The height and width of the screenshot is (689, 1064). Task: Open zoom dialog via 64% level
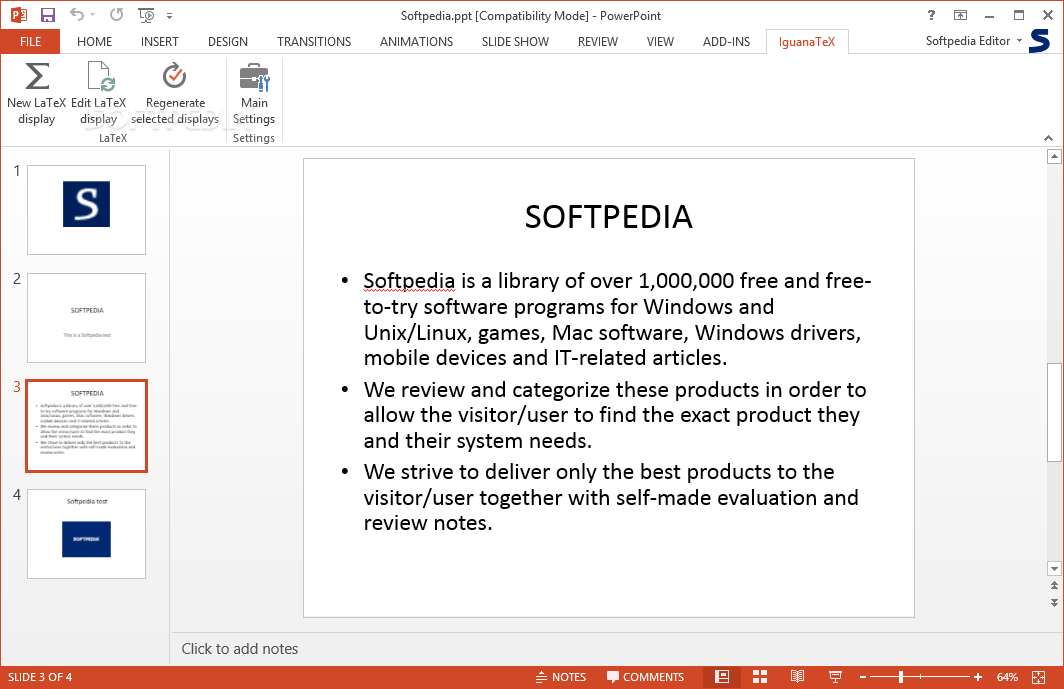[x=1007, y=677]
